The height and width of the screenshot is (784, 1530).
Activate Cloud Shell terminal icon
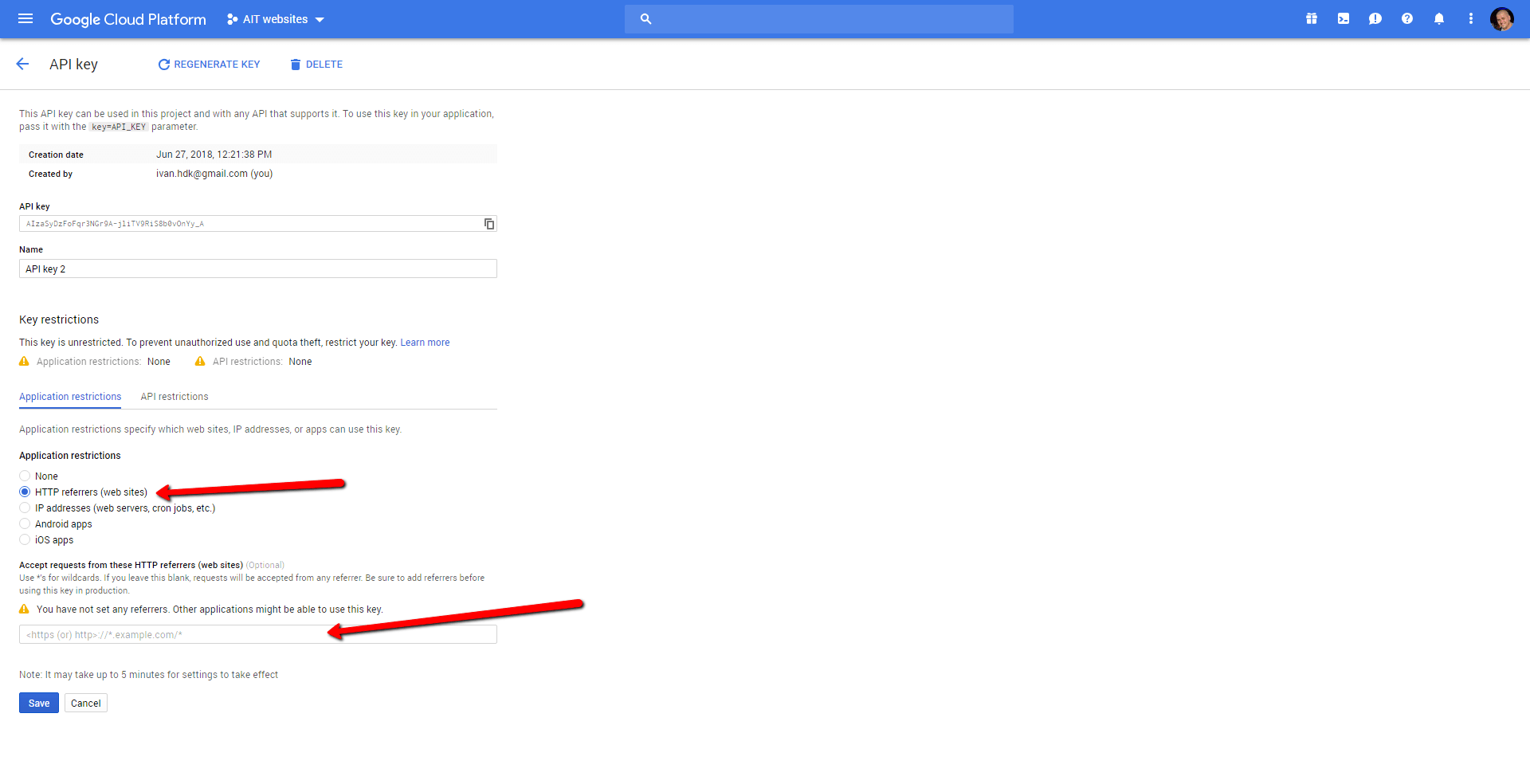click(x=1344, y=19)
